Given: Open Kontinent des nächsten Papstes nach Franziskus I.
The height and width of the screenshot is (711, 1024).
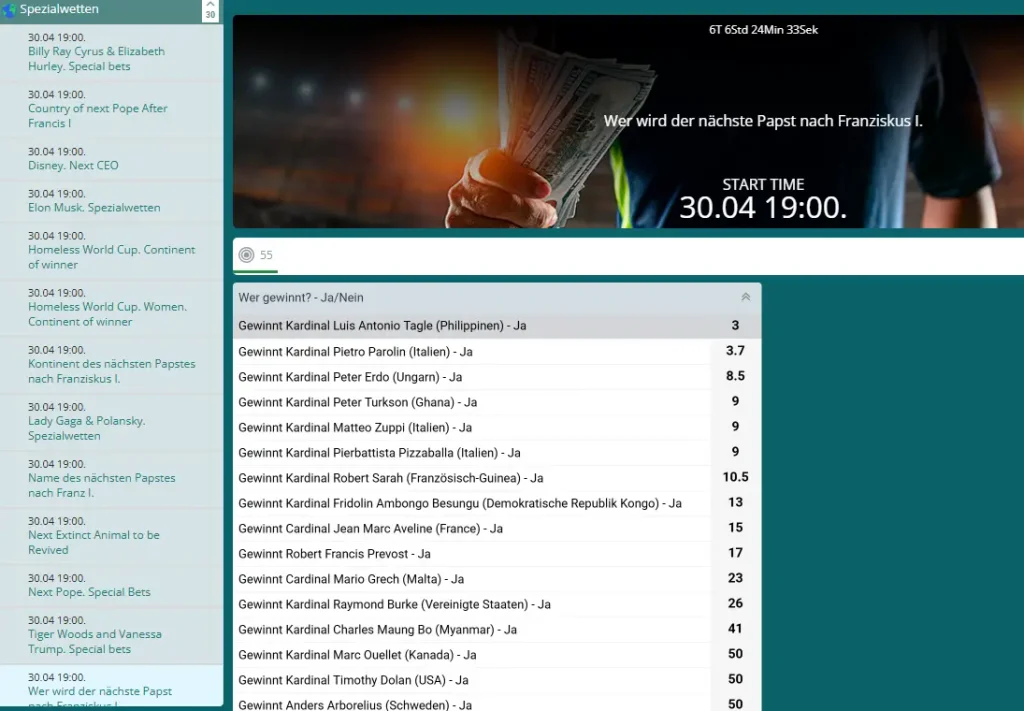Looking at the screenshot, I should click(x=111, y=364).
